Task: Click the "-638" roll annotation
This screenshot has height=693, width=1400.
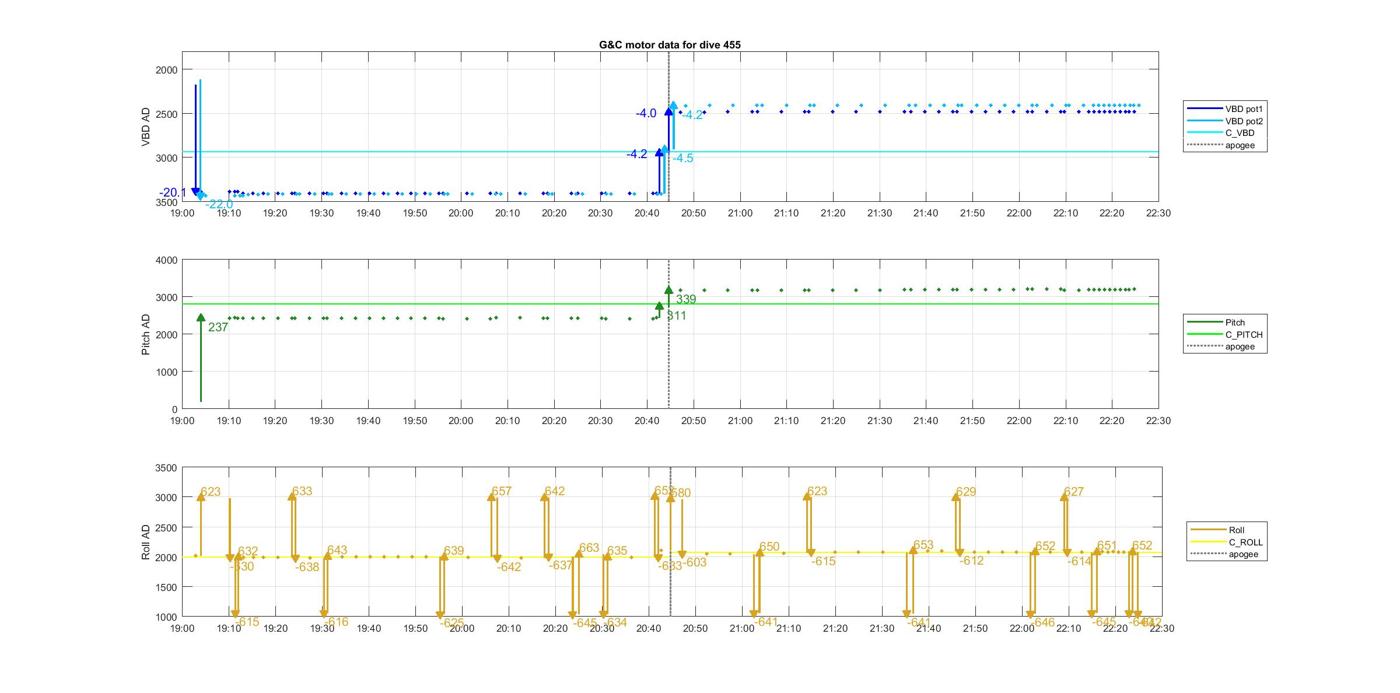Action: [x=307, y=567]
